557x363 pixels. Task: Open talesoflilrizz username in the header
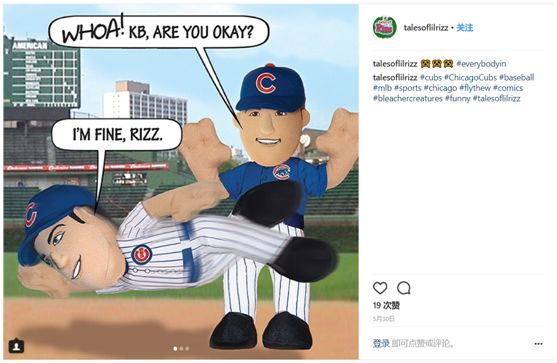pos(426,28)
